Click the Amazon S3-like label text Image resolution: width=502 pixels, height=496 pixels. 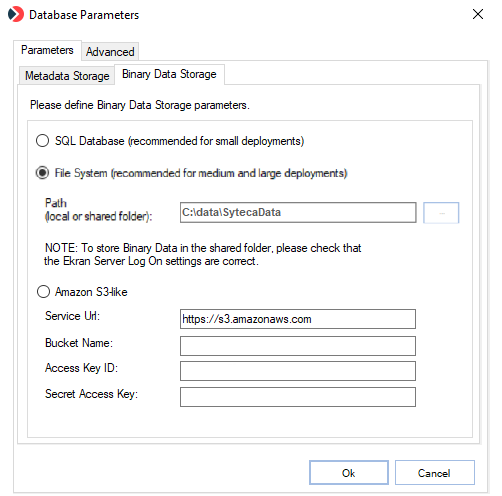[91, 292]
